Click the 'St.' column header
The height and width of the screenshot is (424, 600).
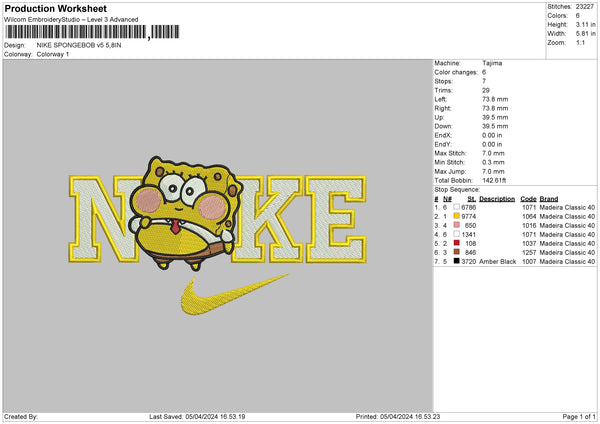point(472,199)
